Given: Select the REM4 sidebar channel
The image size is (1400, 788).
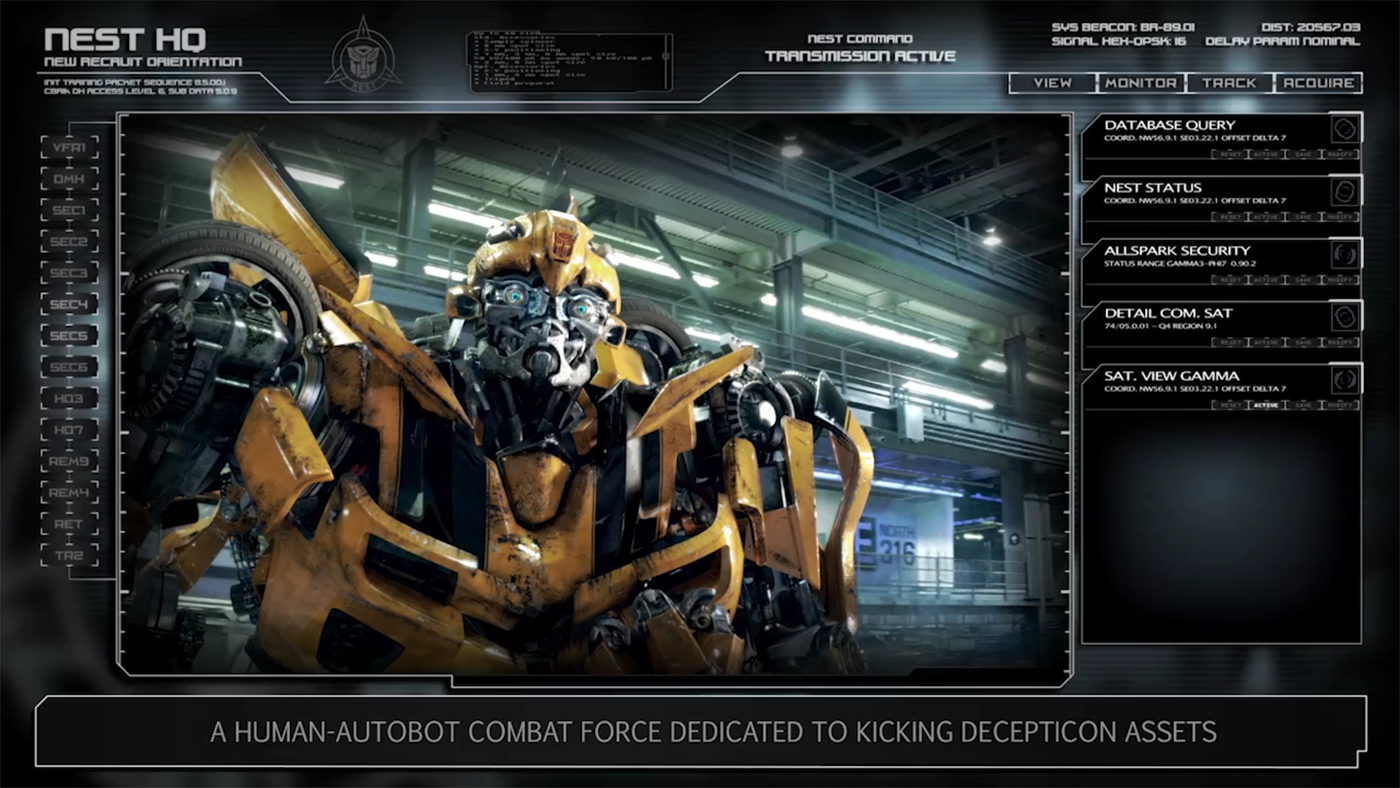Looking at the screenshot, I should point(69,493).
